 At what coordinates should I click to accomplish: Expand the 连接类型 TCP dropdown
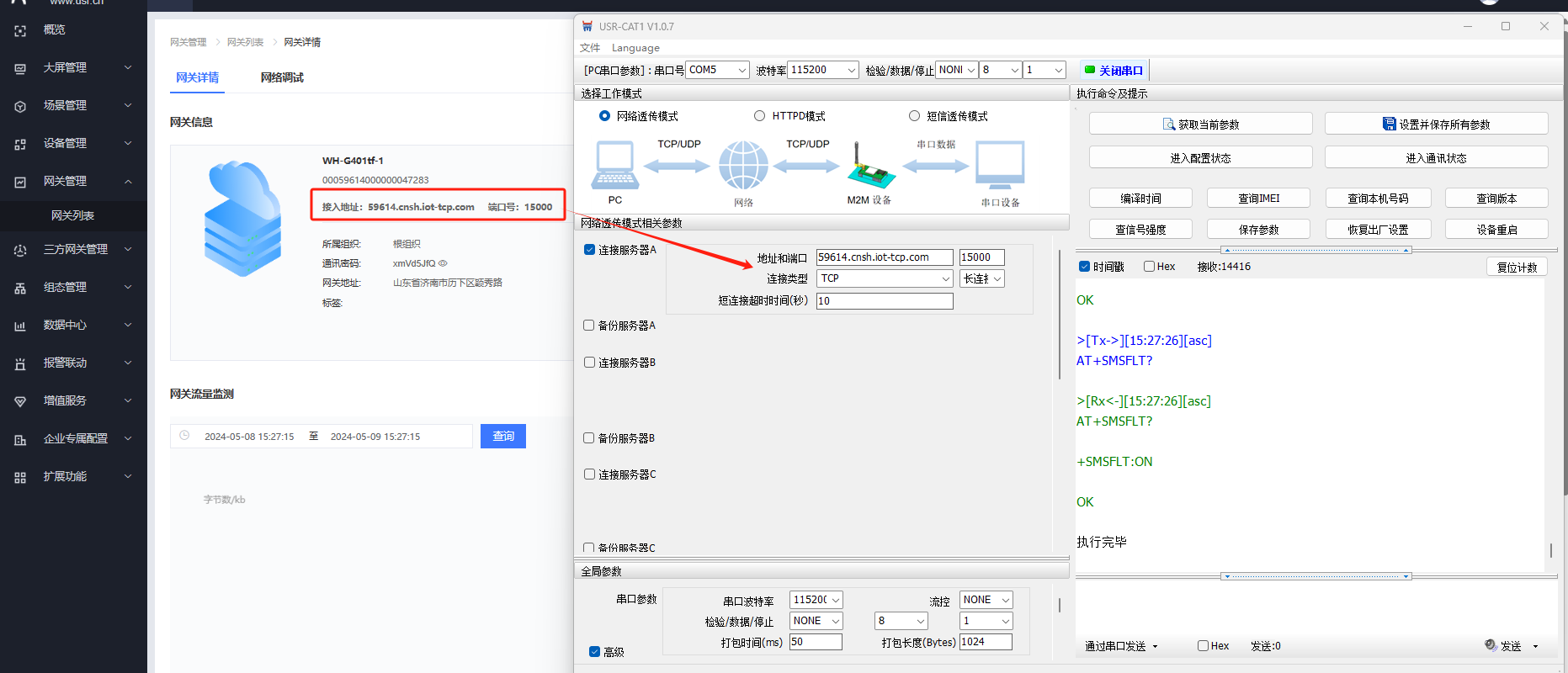945,278
